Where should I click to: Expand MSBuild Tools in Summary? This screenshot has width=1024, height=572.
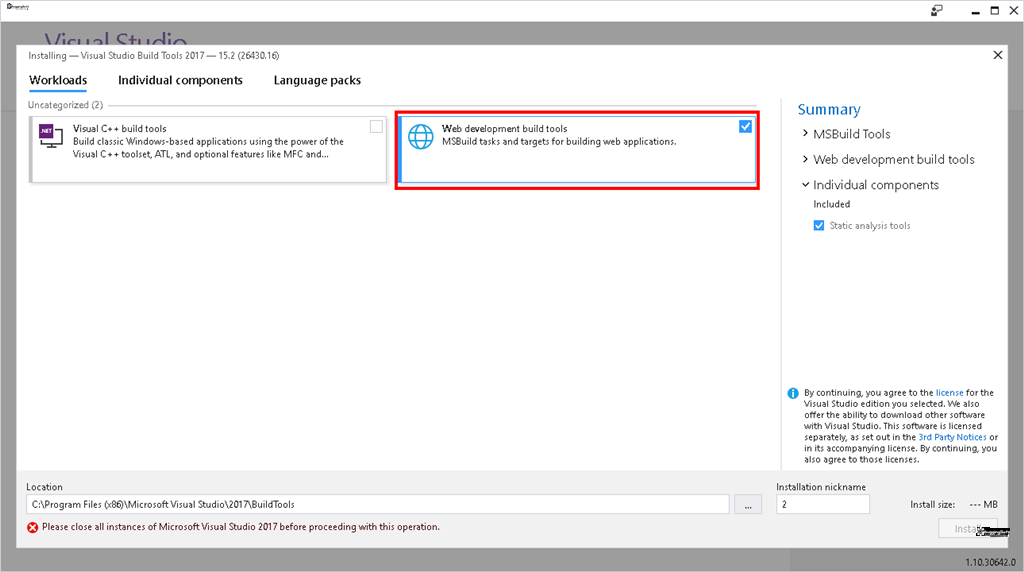point(805,133)
